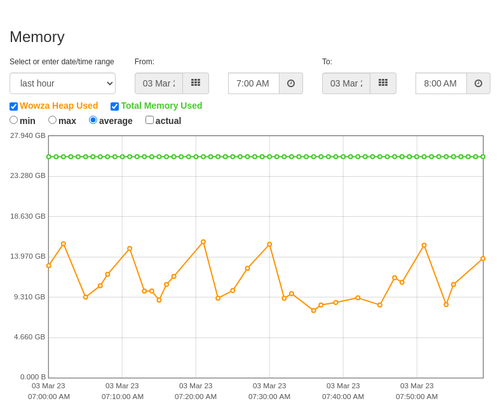
Task: Select the average radio button
Action: point(93,120)
